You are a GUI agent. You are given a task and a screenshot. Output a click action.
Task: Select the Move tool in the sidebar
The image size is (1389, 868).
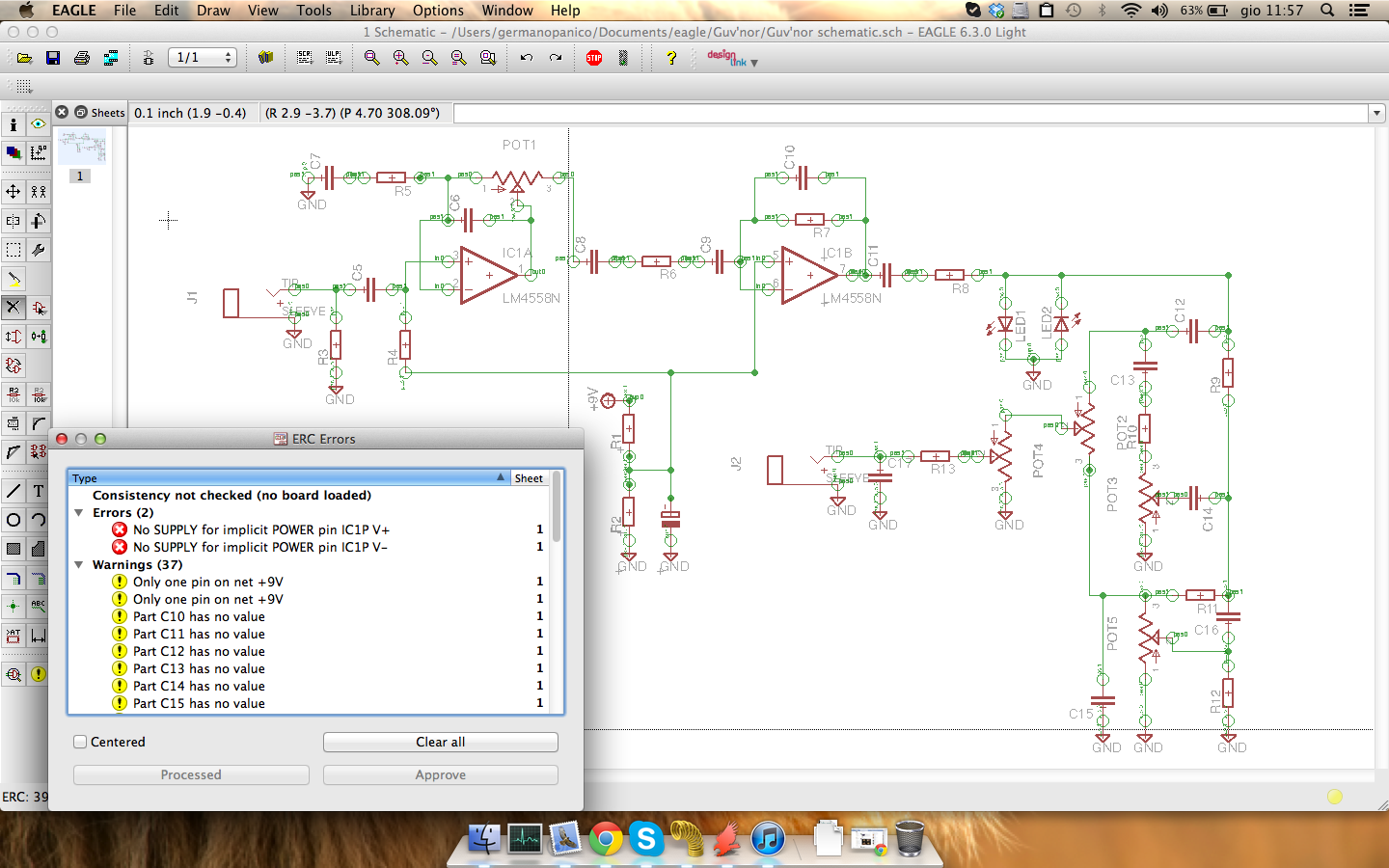point(14,191)
